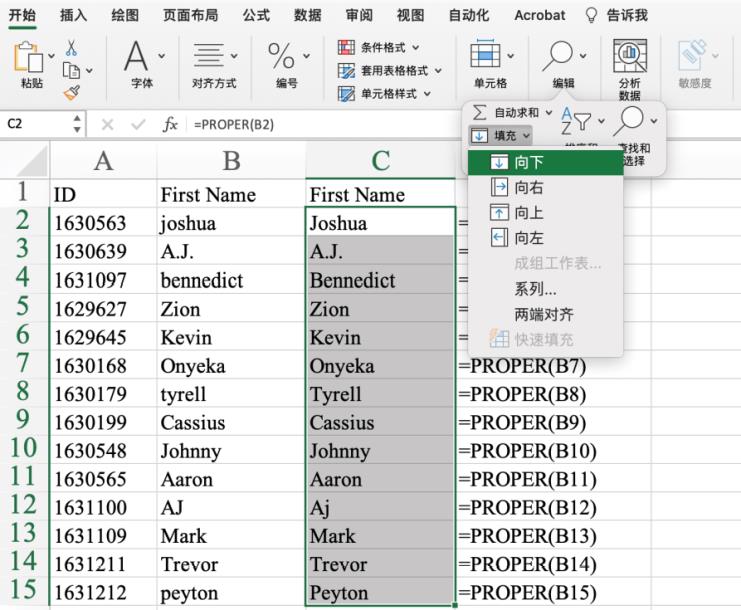Click the Cut scissors icon
Screen dimensions: 741x610
[x=71, y=48]
